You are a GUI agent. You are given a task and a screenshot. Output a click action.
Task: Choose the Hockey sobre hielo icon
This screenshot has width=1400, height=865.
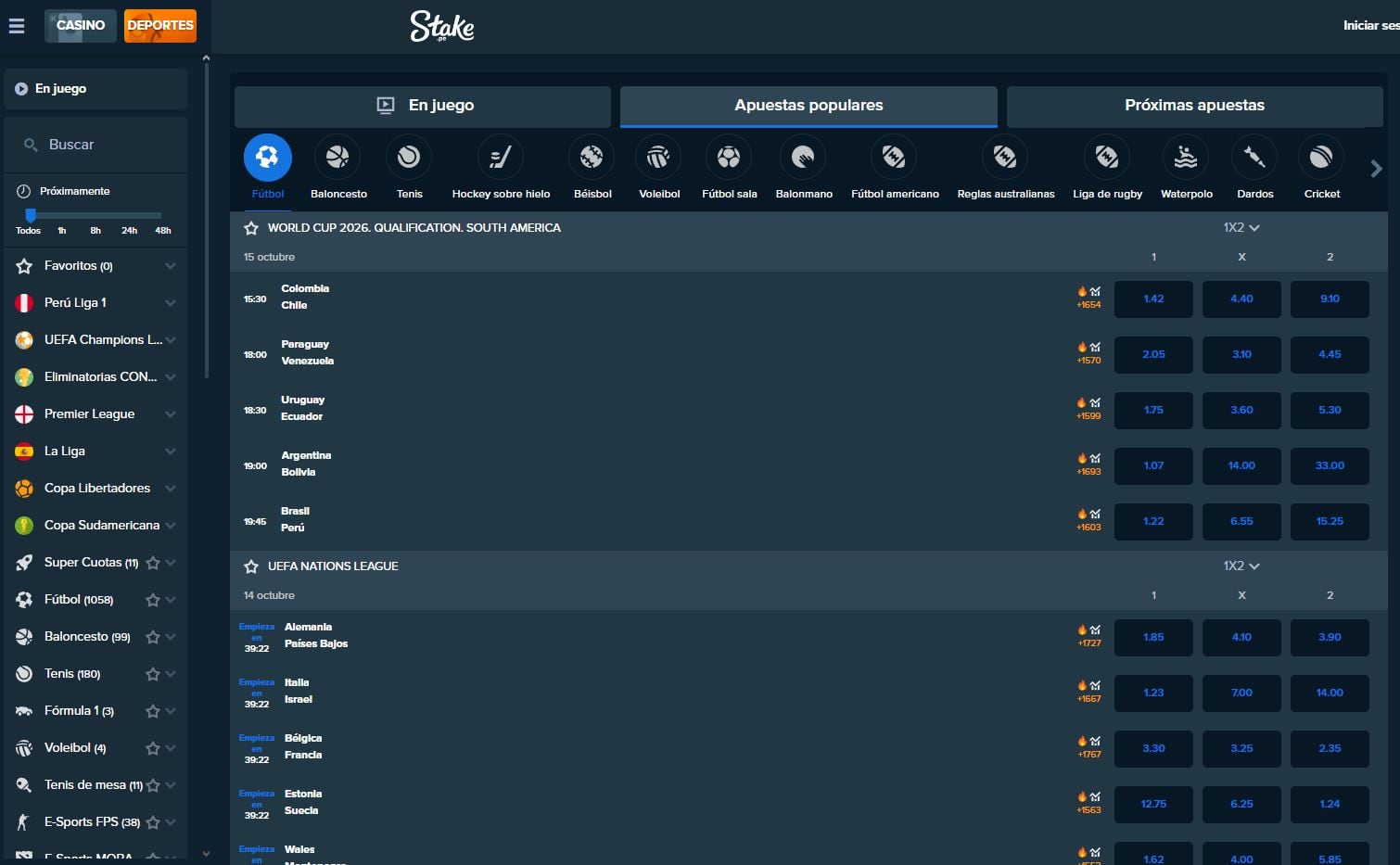(501, 158)
